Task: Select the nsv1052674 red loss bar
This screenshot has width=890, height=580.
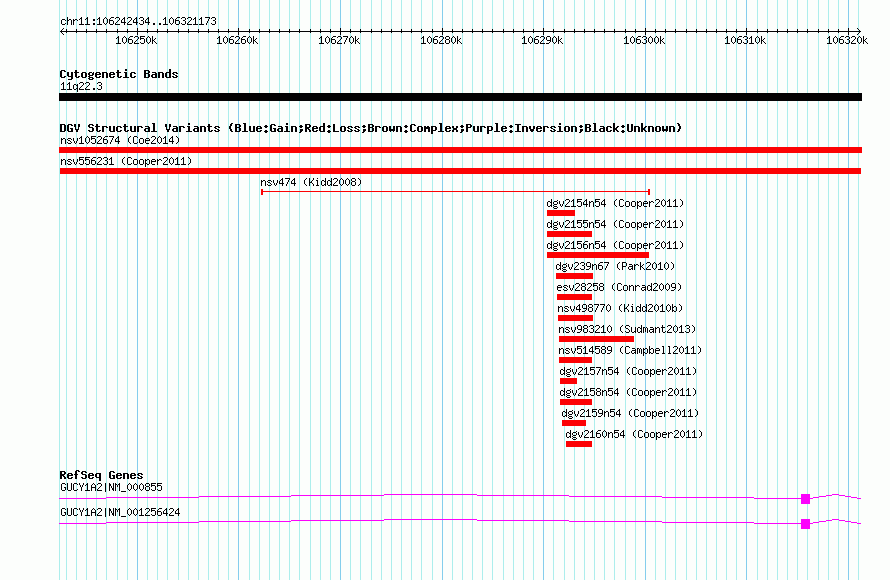Action: (x=460, y=150)
